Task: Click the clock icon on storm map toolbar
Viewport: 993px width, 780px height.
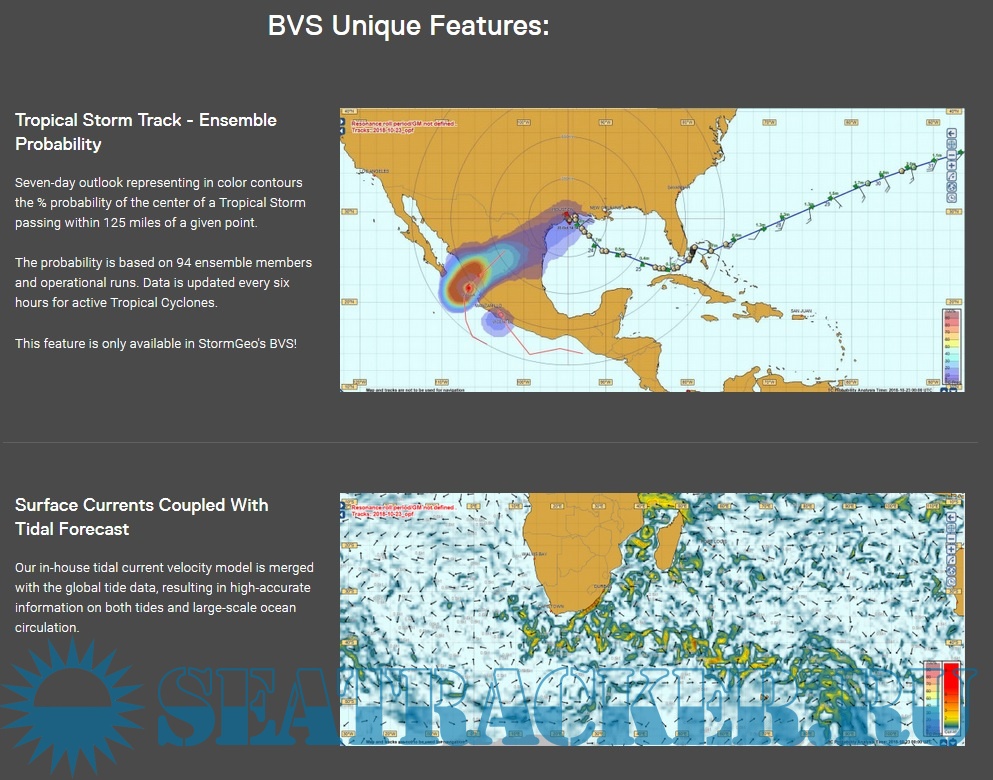Action: (x=951, y=198)
